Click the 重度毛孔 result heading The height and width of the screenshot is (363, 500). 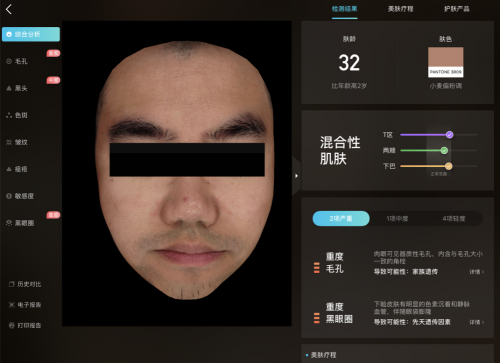click(x=335, y=263)
